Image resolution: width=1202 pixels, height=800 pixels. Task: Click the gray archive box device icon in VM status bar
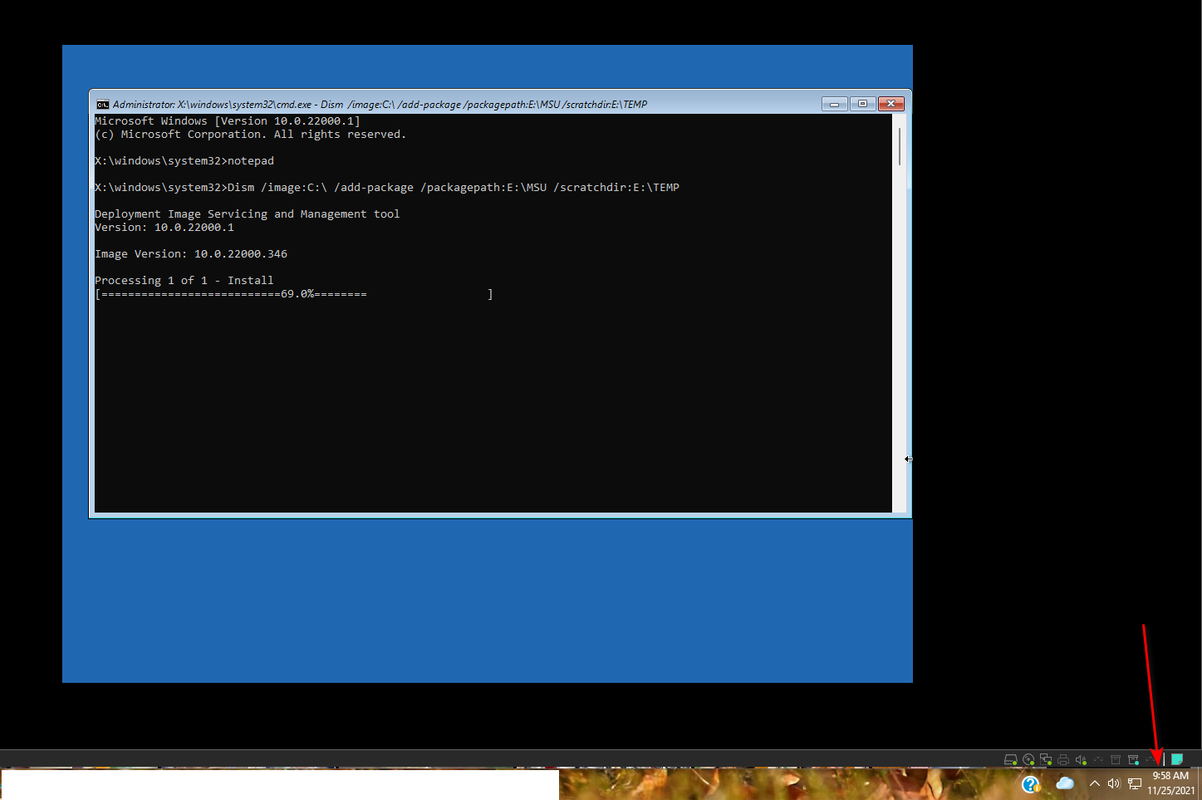(1116, 760)
